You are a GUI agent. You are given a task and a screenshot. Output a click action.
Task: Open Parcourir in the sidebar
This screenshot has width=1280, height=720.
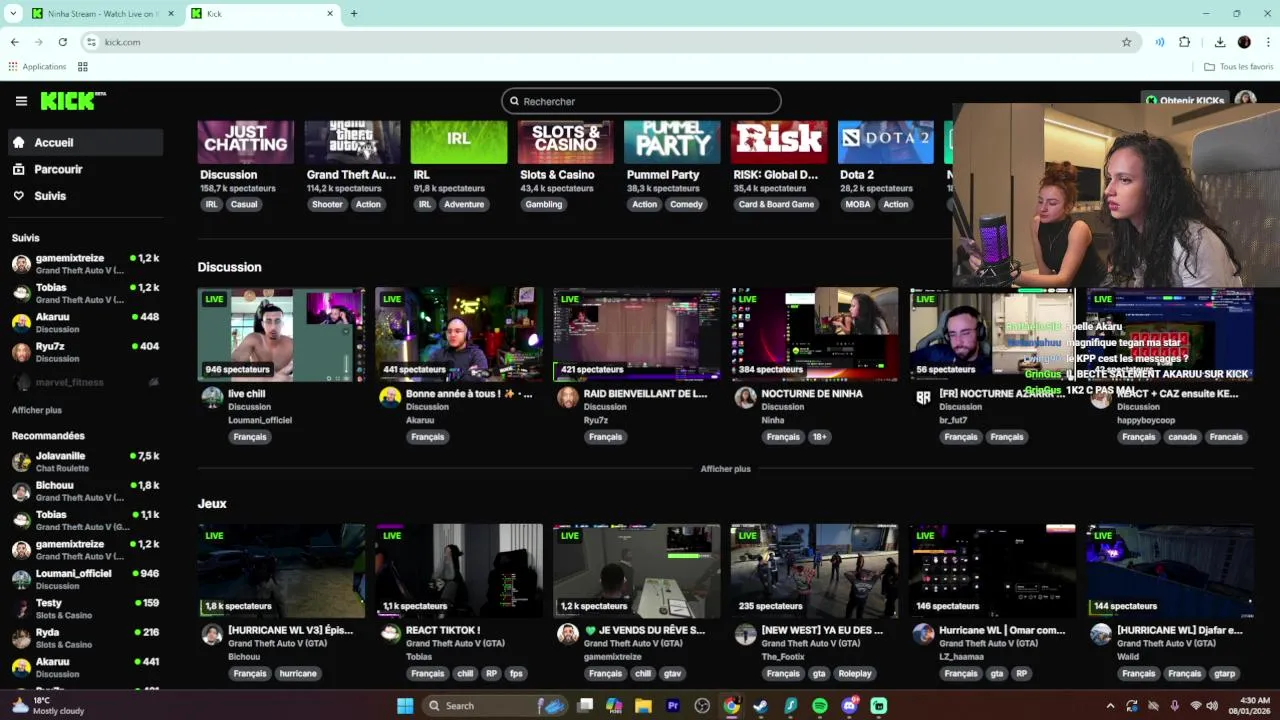click(86, 169)
